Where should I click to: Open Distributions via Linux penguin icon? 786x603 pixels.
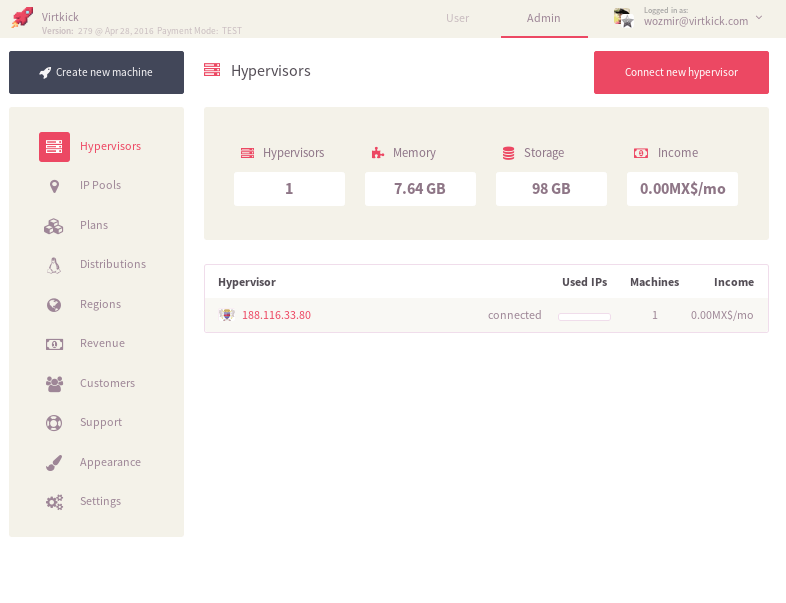pyautogui.click(x=54, y=265)
